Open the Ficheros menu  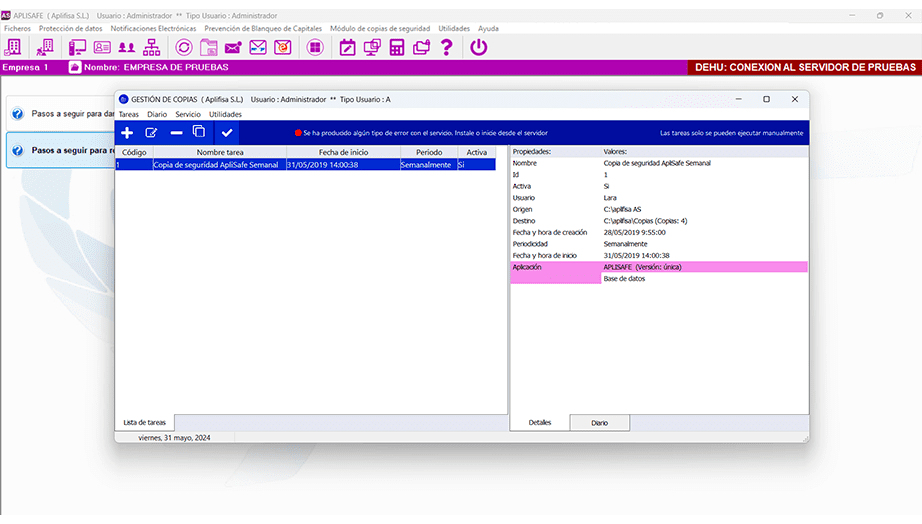(17, 28)
